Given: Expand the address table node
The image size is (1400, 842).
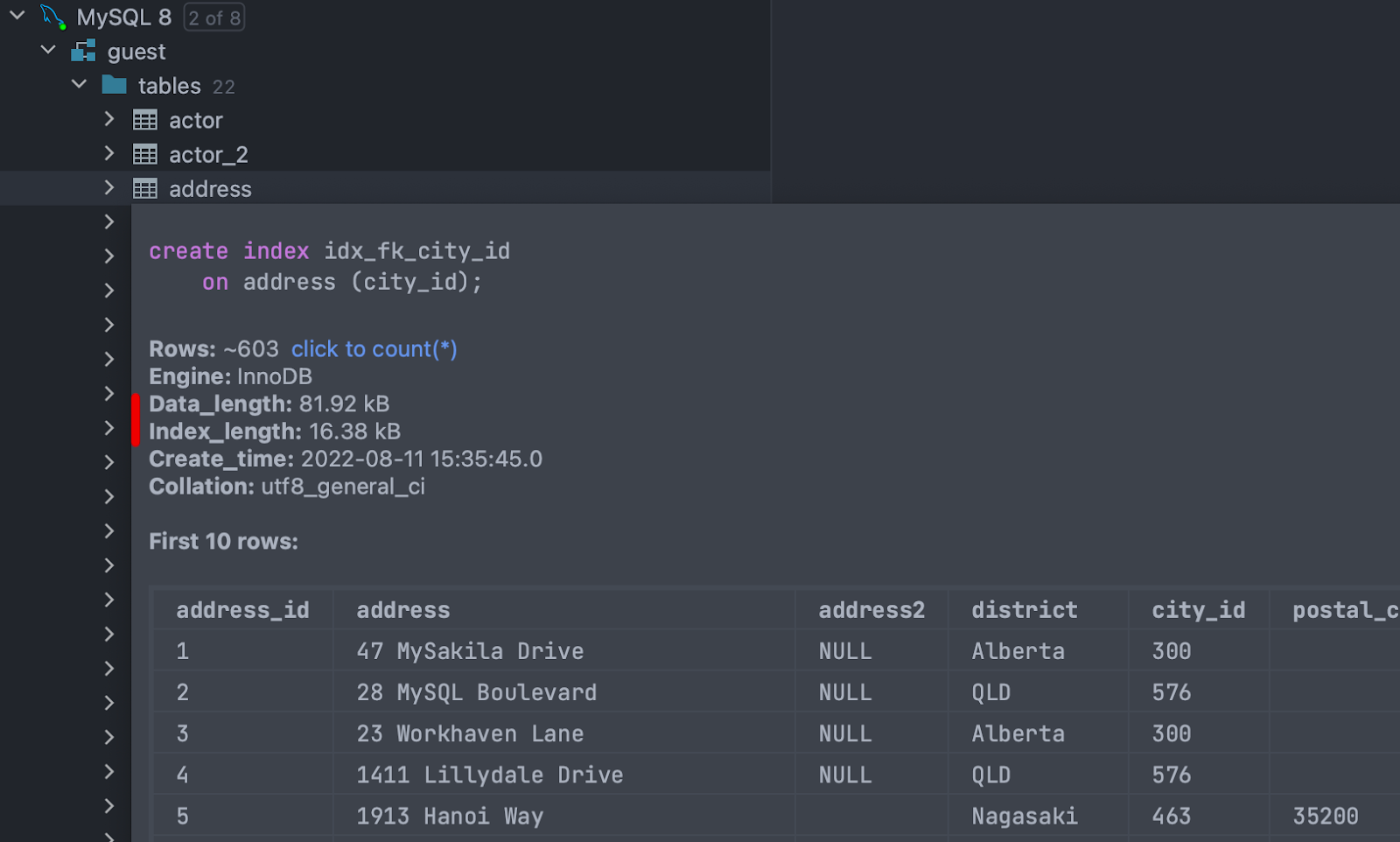Looking at the screenshot, I should click(x=109, y=187).
